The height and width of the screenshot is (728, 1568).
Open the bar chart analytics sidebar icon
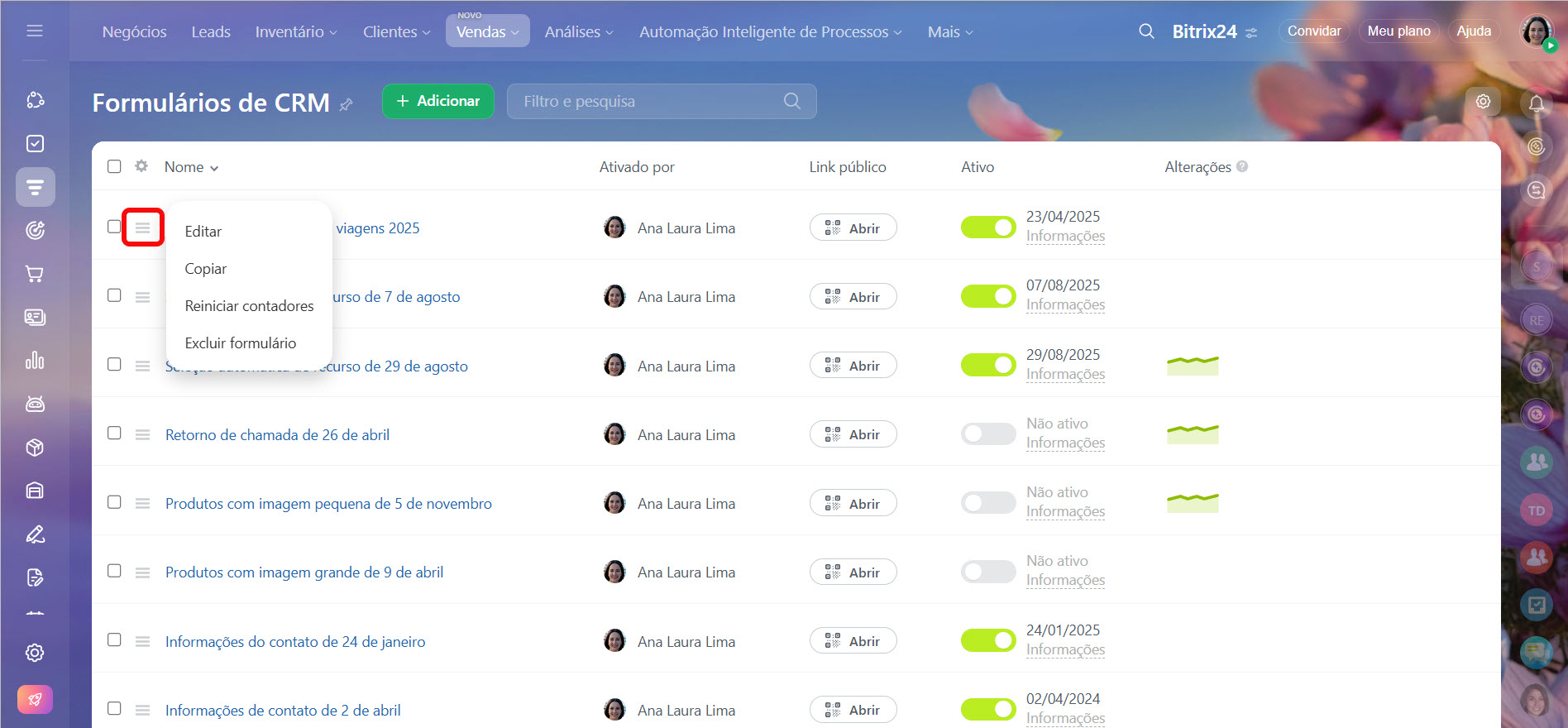coord(35,361)
